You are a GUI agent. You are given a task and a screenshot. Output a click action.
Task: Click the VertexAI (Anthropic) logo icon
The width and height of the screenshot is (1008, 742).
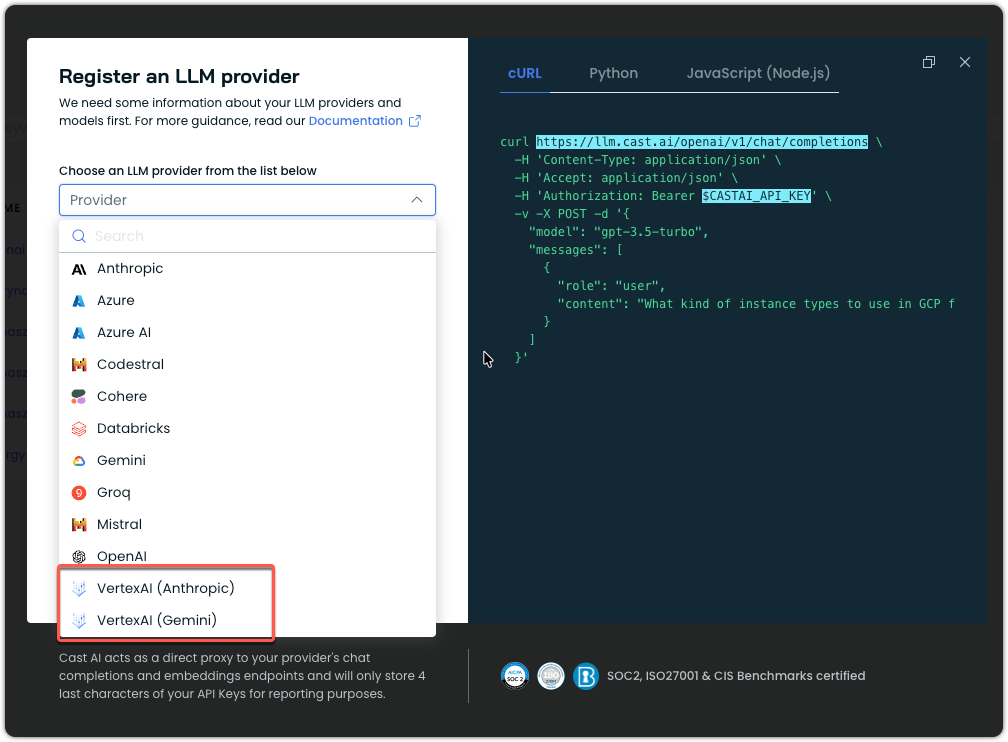(78, 589)
